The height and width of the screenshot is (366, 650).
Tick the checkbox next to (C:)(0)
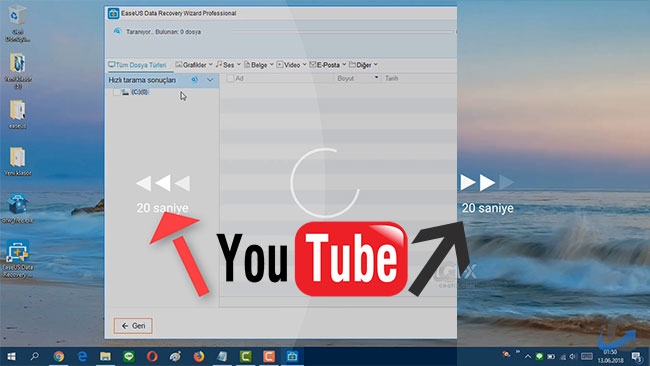116,92
